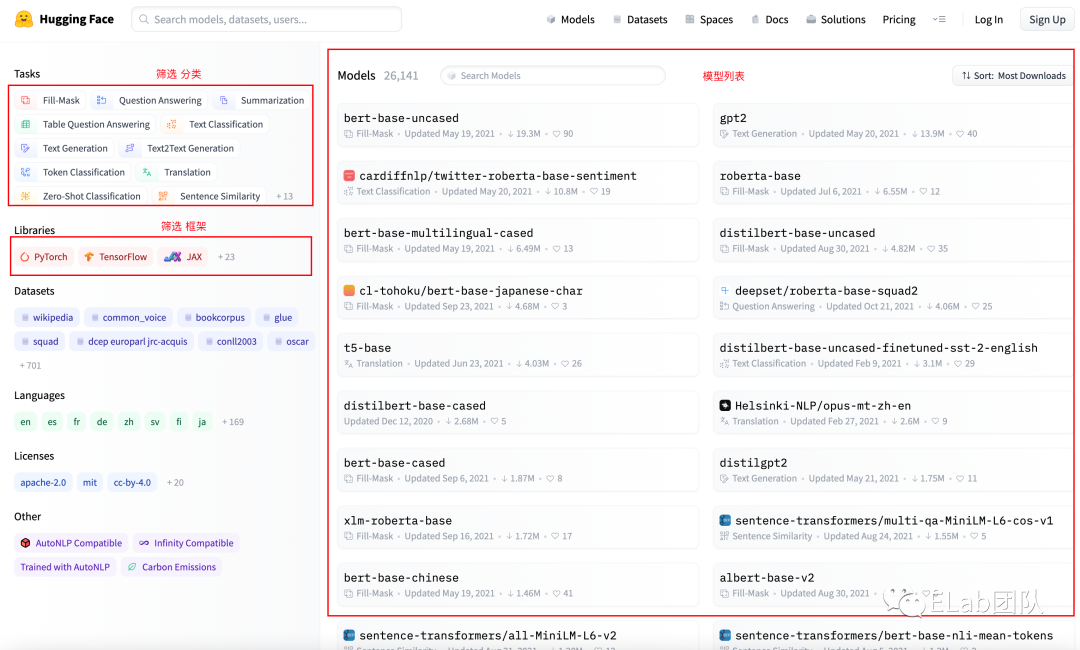
Task: Toggle the wikipedia dataset filter
Action: click(x=47, y=317)
